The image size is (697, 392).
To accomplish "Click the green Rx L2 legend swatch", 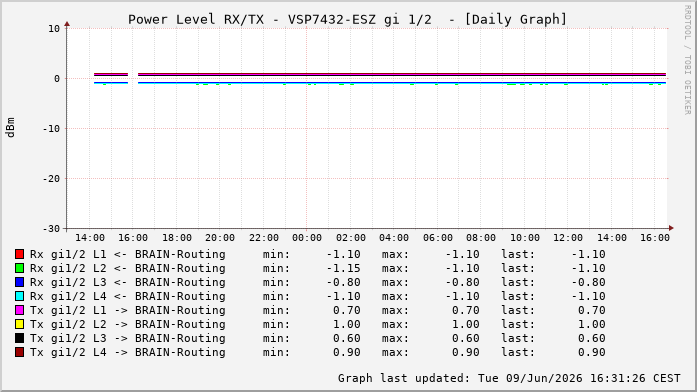I will click(19, 268).
